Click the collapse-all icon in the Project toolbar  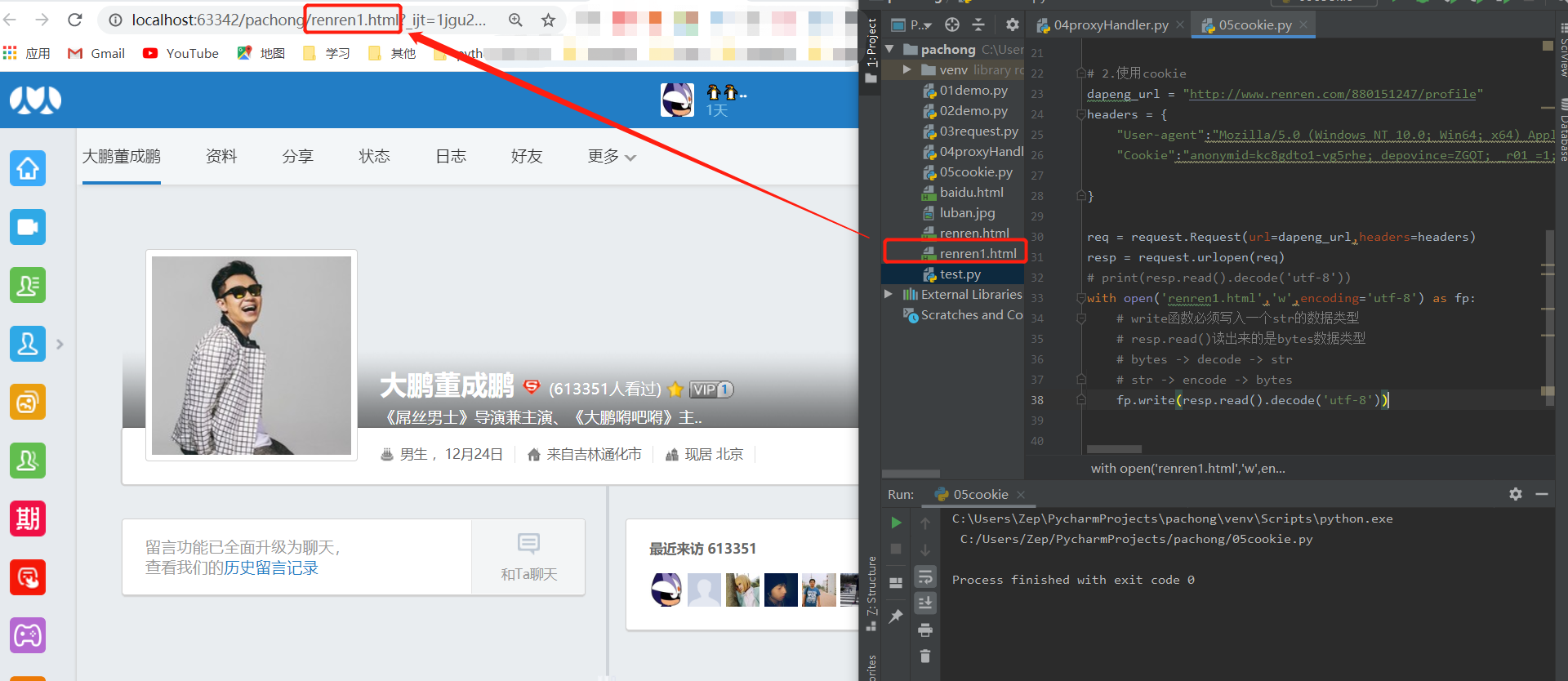pos(978,24)
